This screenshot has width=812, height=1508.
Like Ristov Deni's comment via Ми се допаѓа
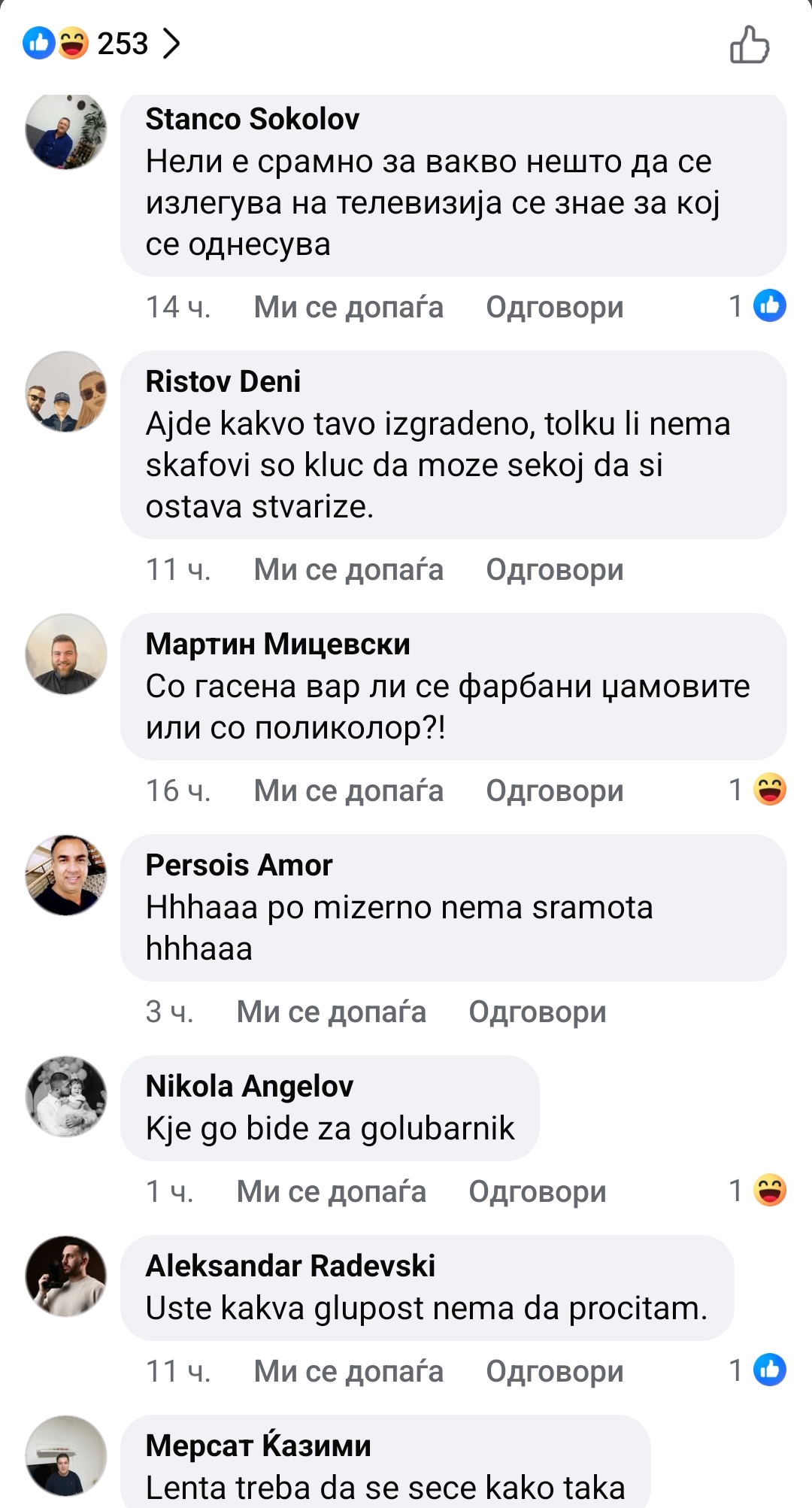point(348,569)
